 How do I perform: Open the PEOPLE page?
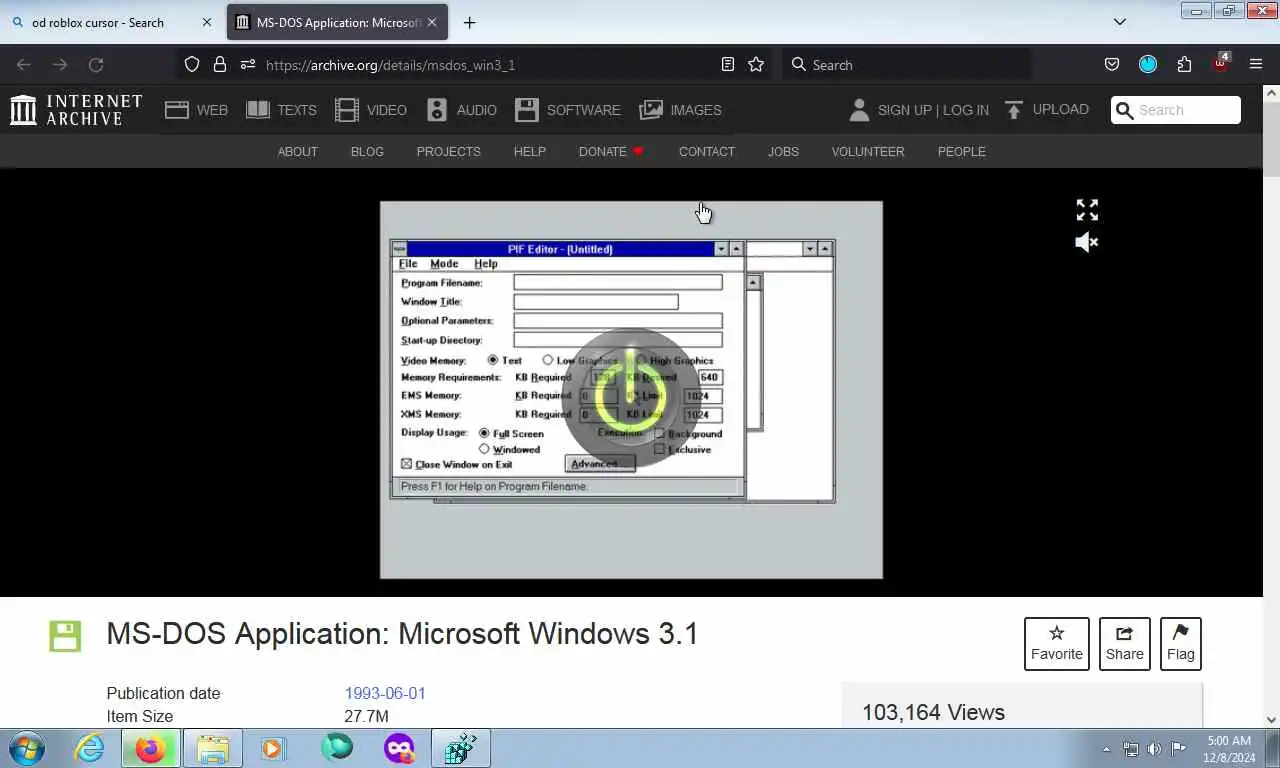click(961, 151)
